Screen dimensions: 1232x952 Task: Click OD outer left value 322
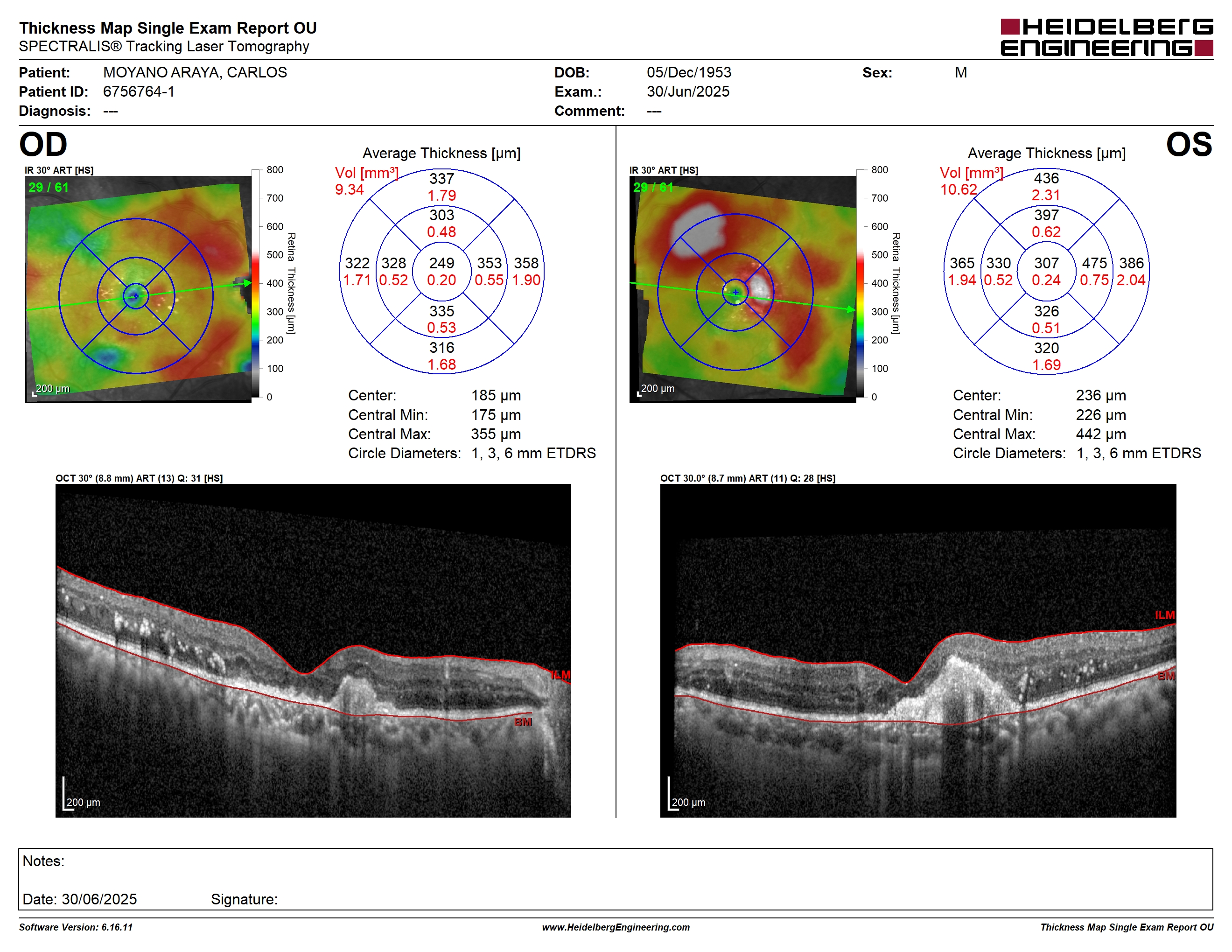click(x=357, y=263)
